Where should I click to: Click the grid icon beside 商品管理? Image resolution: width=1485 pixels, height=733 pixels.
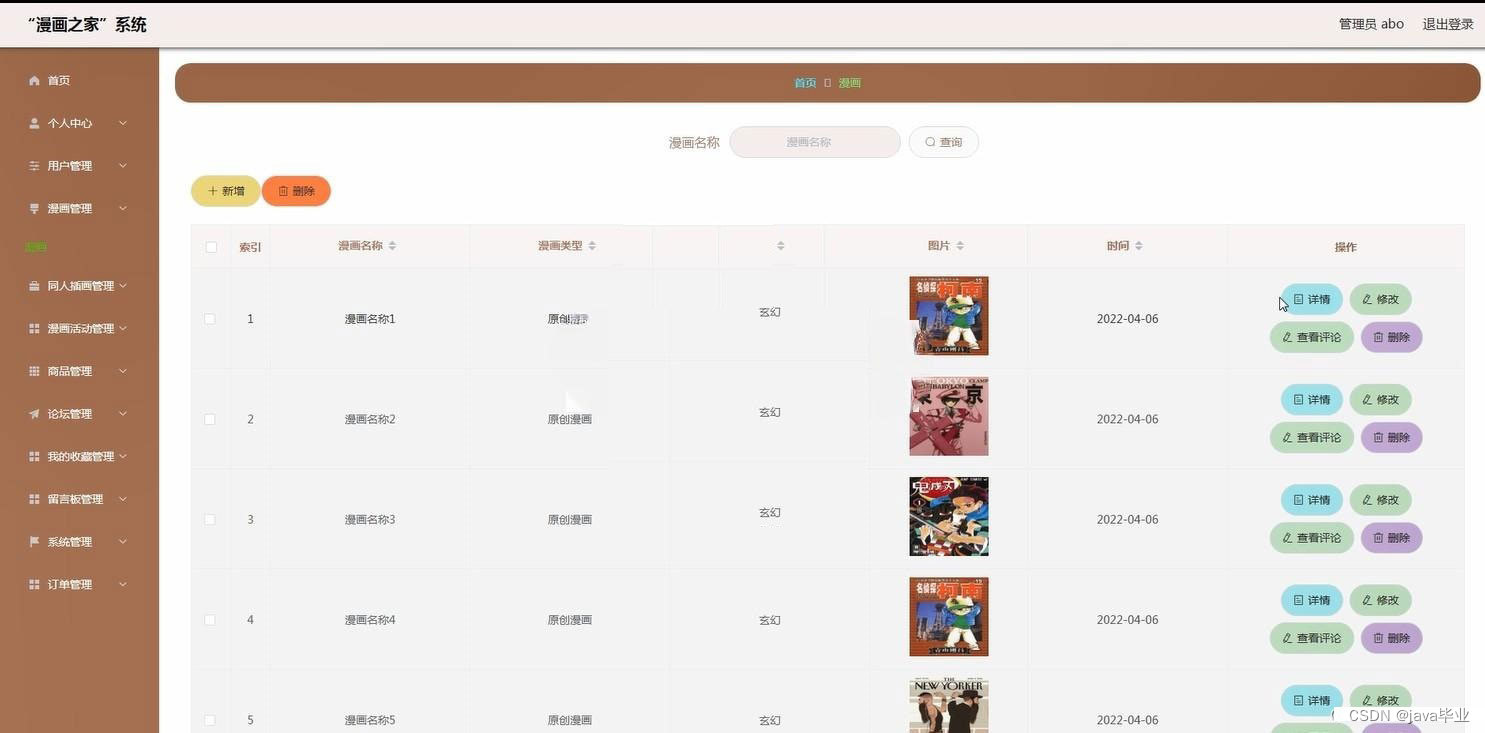coord(34,371)
